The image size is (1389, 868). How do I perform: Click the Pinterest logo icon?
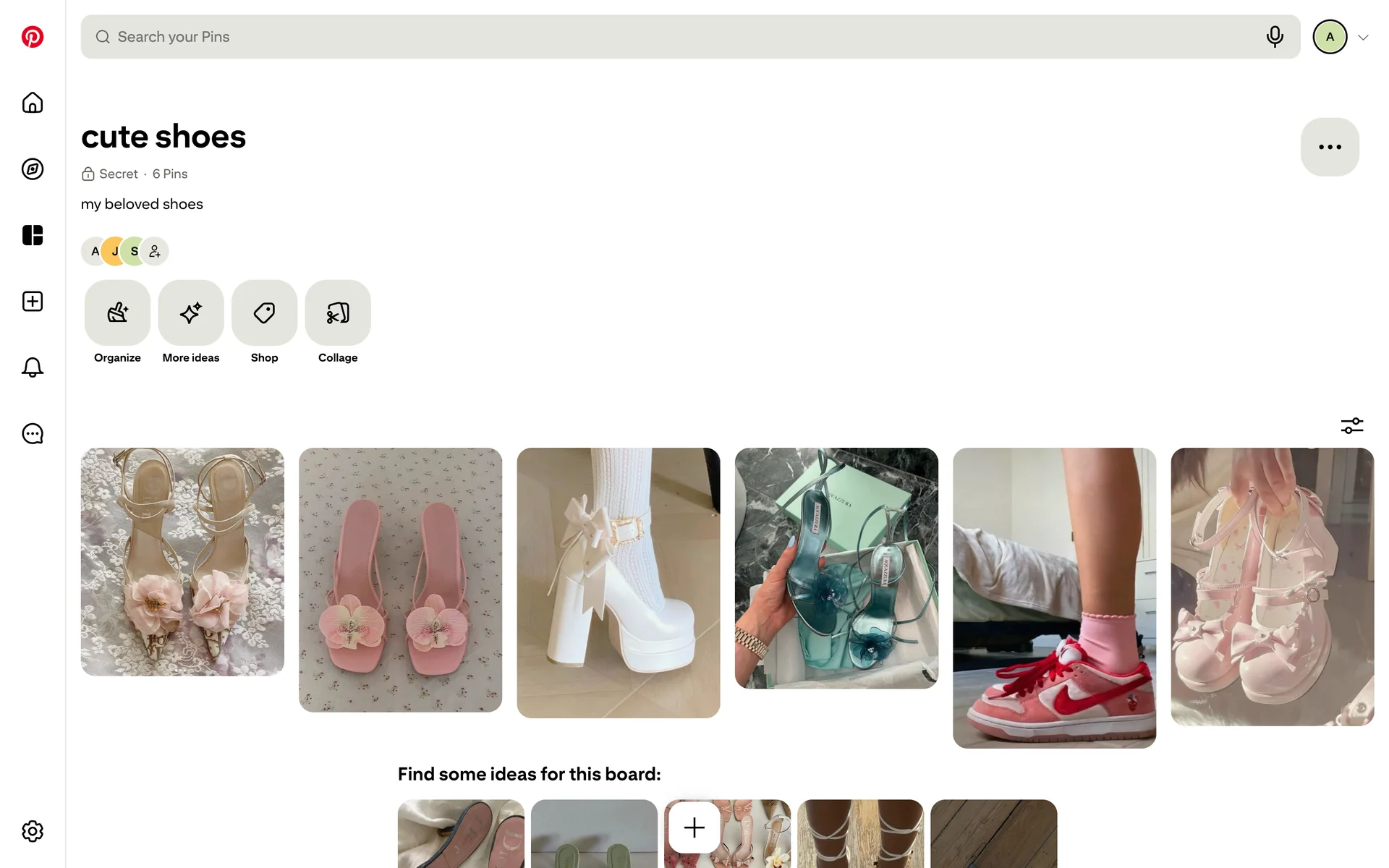tap(33, 37)
